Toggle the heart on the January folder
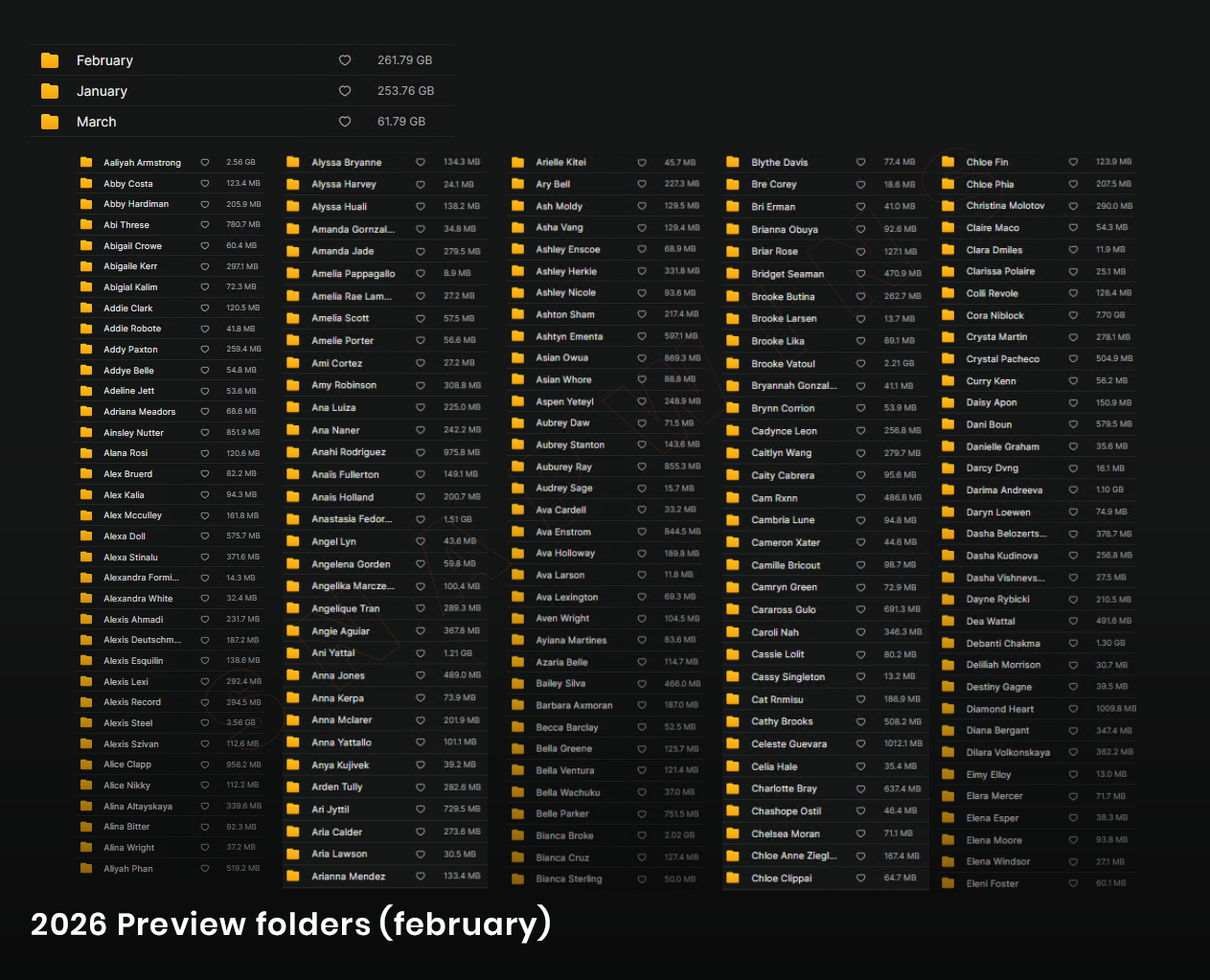Image resolution: width=1210 pixels, height=980 pixels. click(345, 91)
